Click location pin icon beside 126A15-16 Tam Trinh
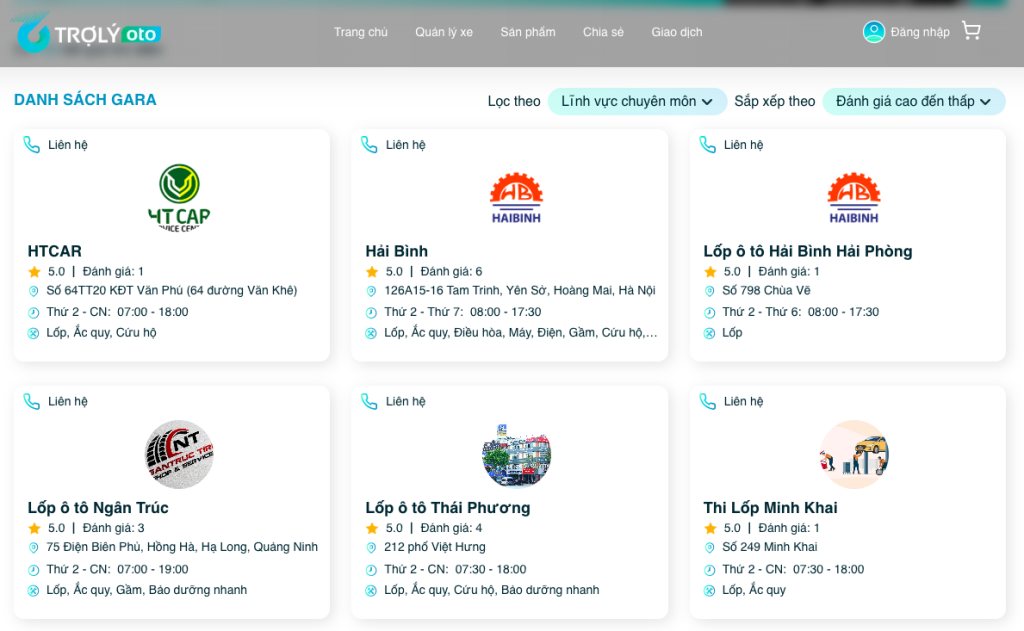This screenshot has width=1024, height=631. [371, 291]
